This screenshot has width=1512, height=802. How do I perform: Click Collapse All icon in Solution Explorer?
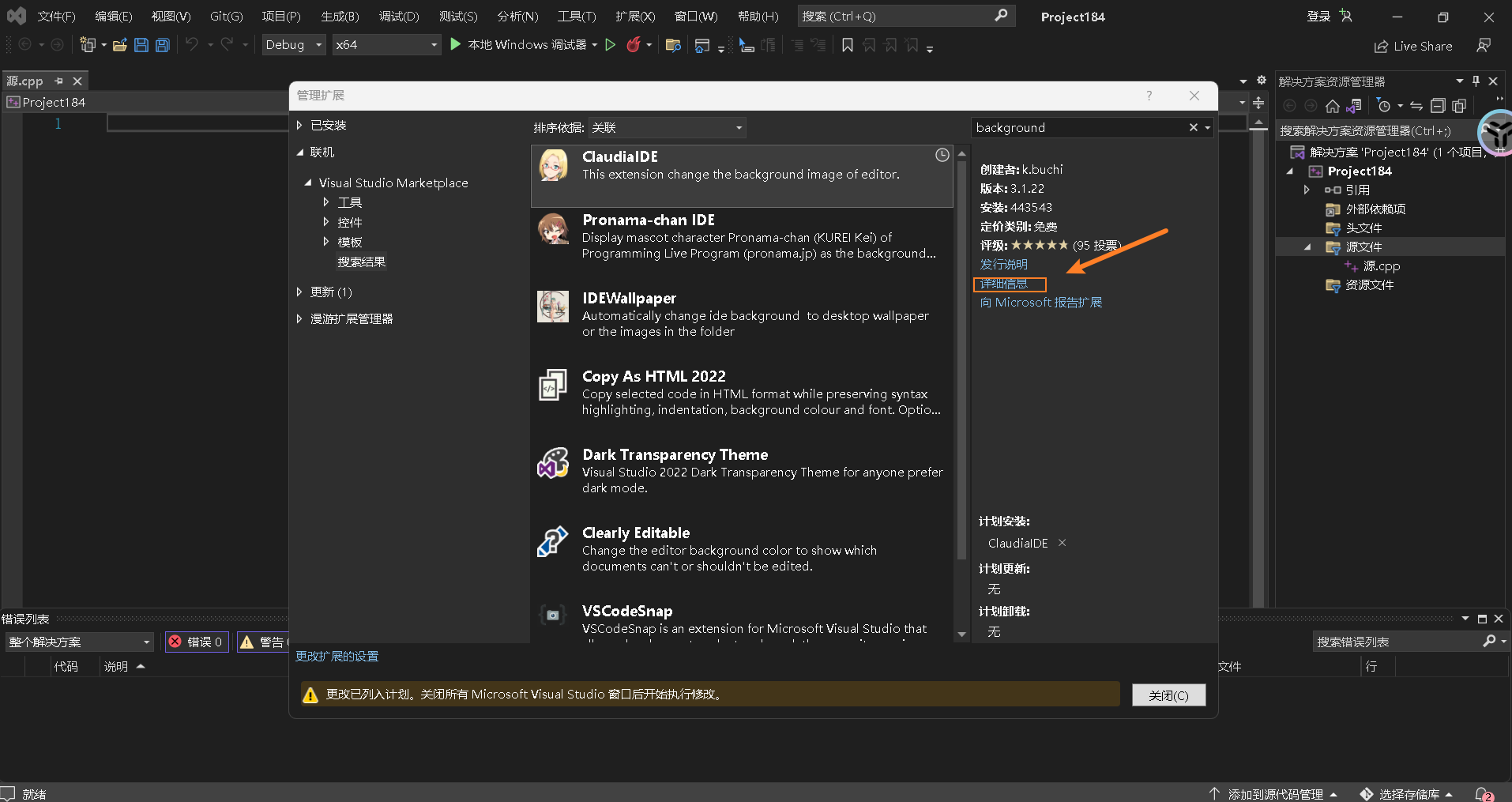1438,106
